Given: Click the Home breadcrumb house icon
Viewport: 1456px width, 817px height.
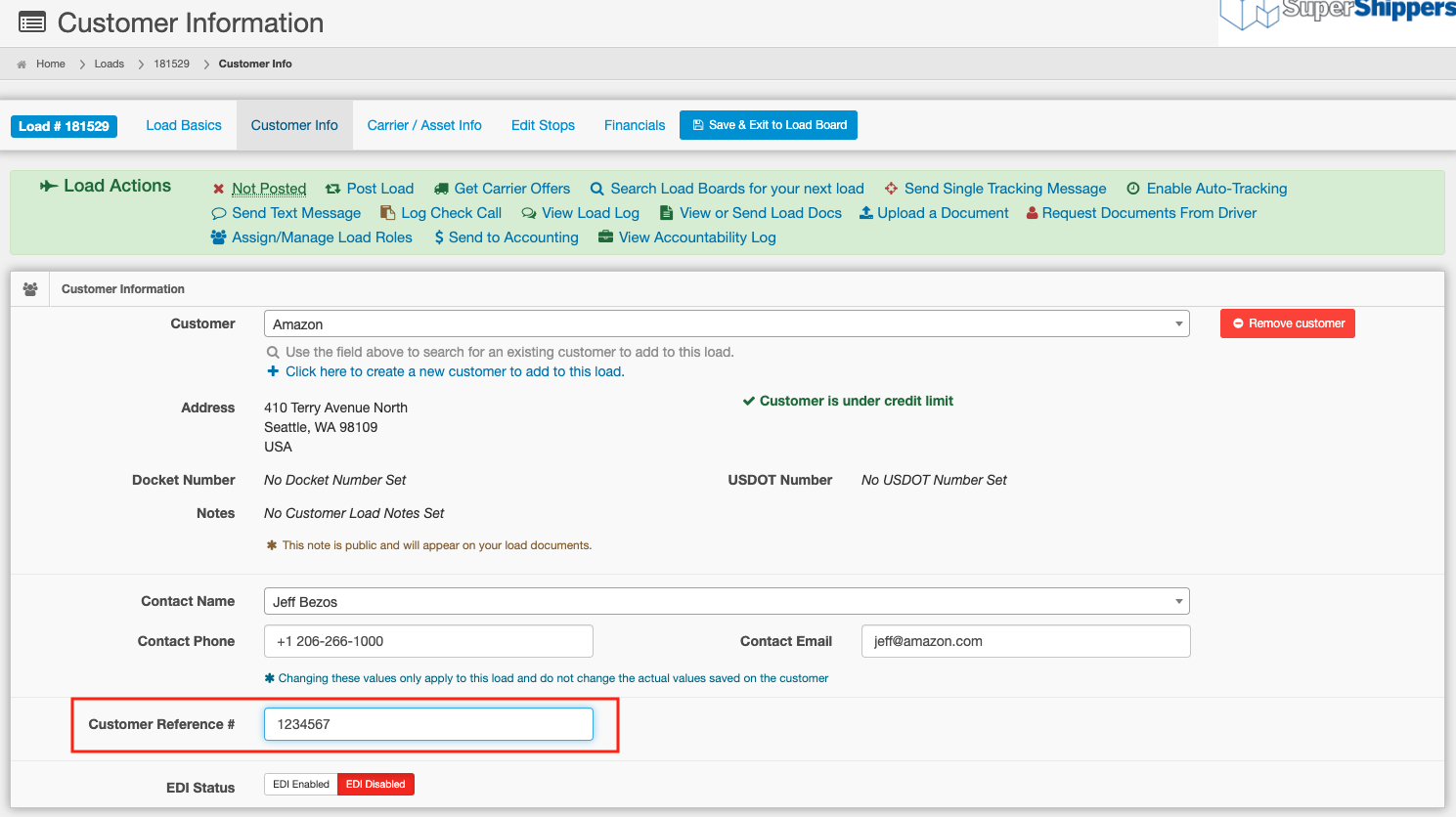Looking at the screenshot, I should (22, 64).
